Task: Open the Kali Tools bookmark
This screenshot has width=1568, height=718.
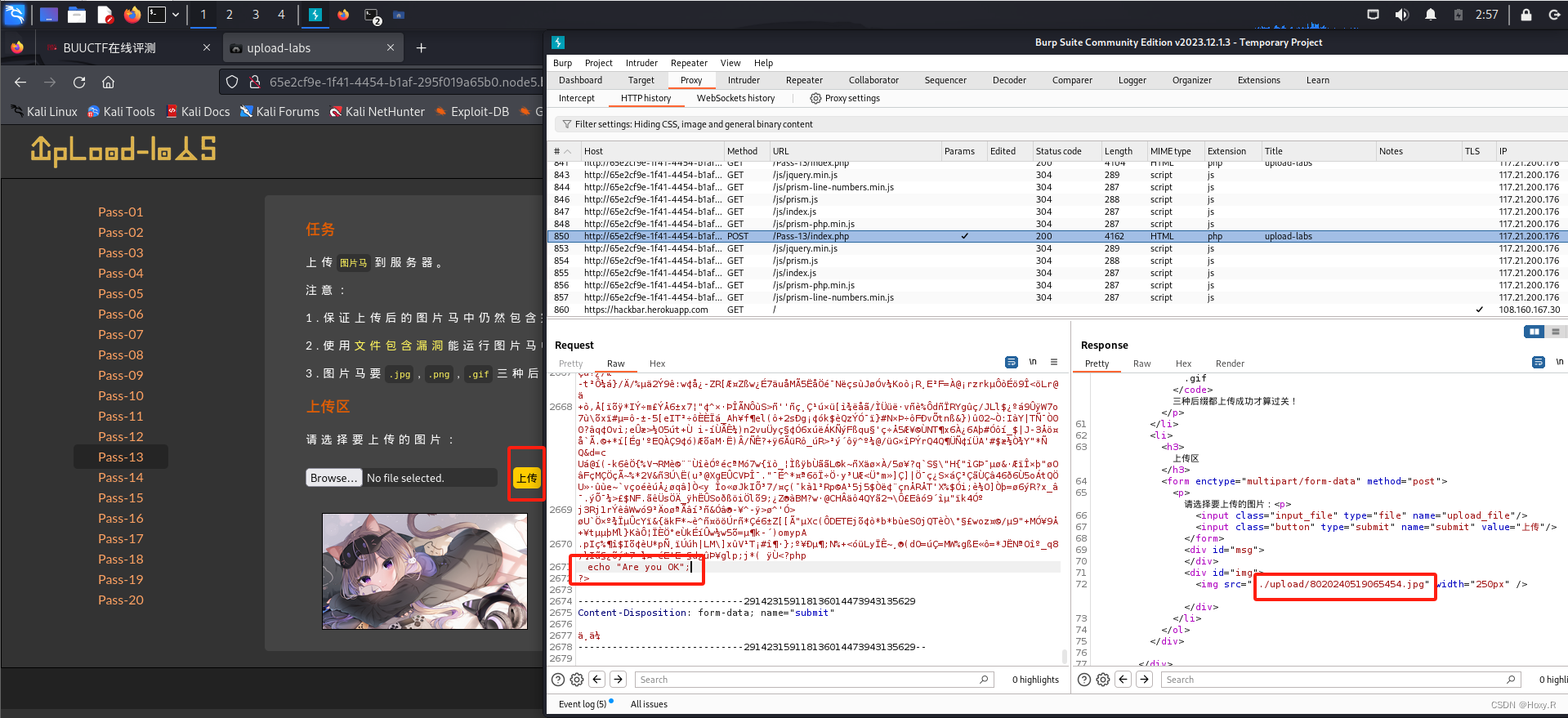Action: [121, 112]
